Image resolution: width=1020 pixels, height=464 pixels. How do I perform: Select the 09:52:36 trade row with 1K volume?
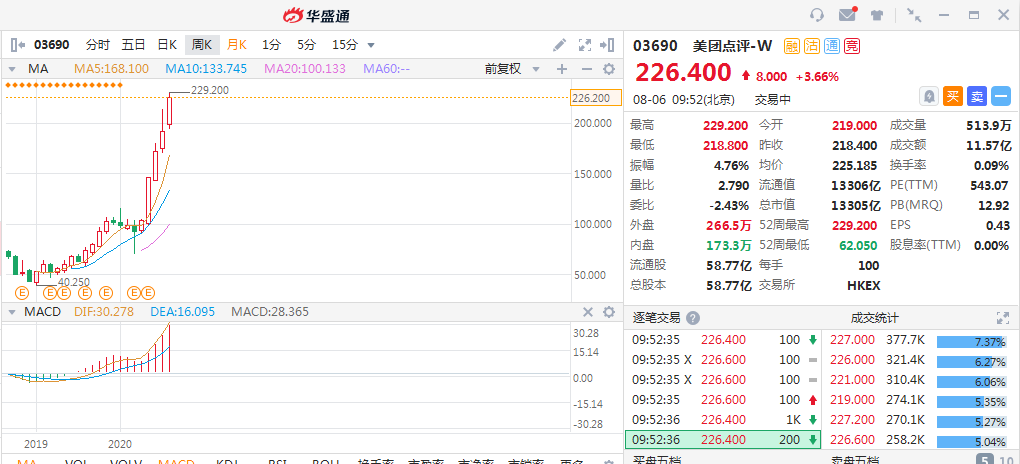(x=723, y=420)
